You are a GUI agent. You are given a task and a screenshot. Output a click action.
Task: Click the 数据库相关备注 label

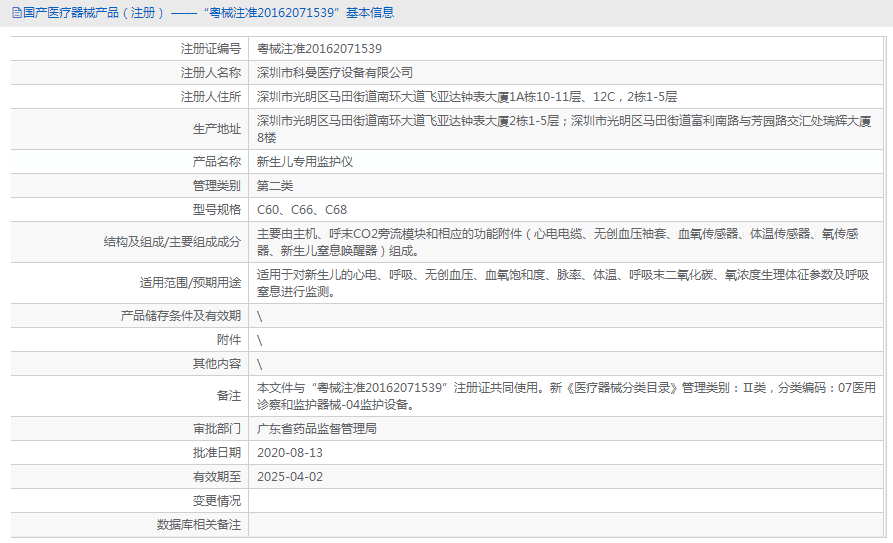coord(199,524)
